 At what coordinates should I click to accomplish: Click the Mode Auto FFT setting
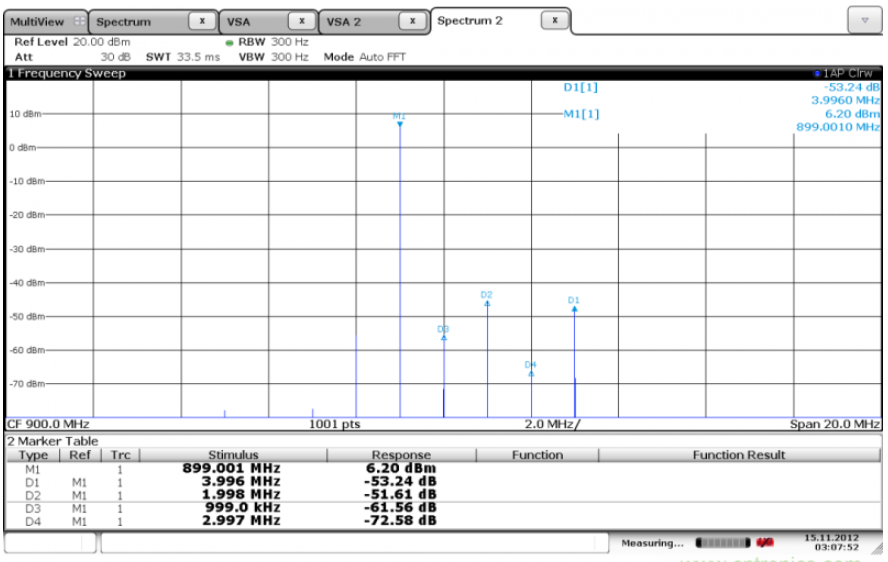click(x=364, y=57)
